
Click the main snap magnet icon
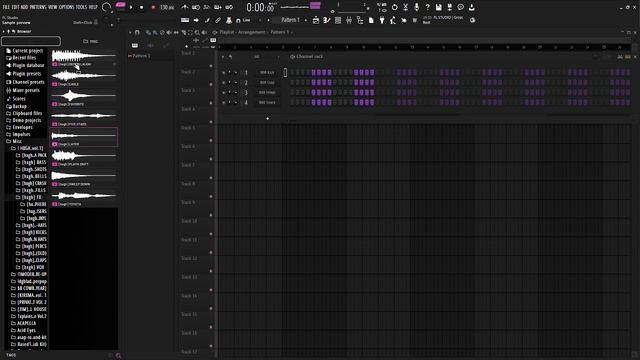[x=238, y=20]
